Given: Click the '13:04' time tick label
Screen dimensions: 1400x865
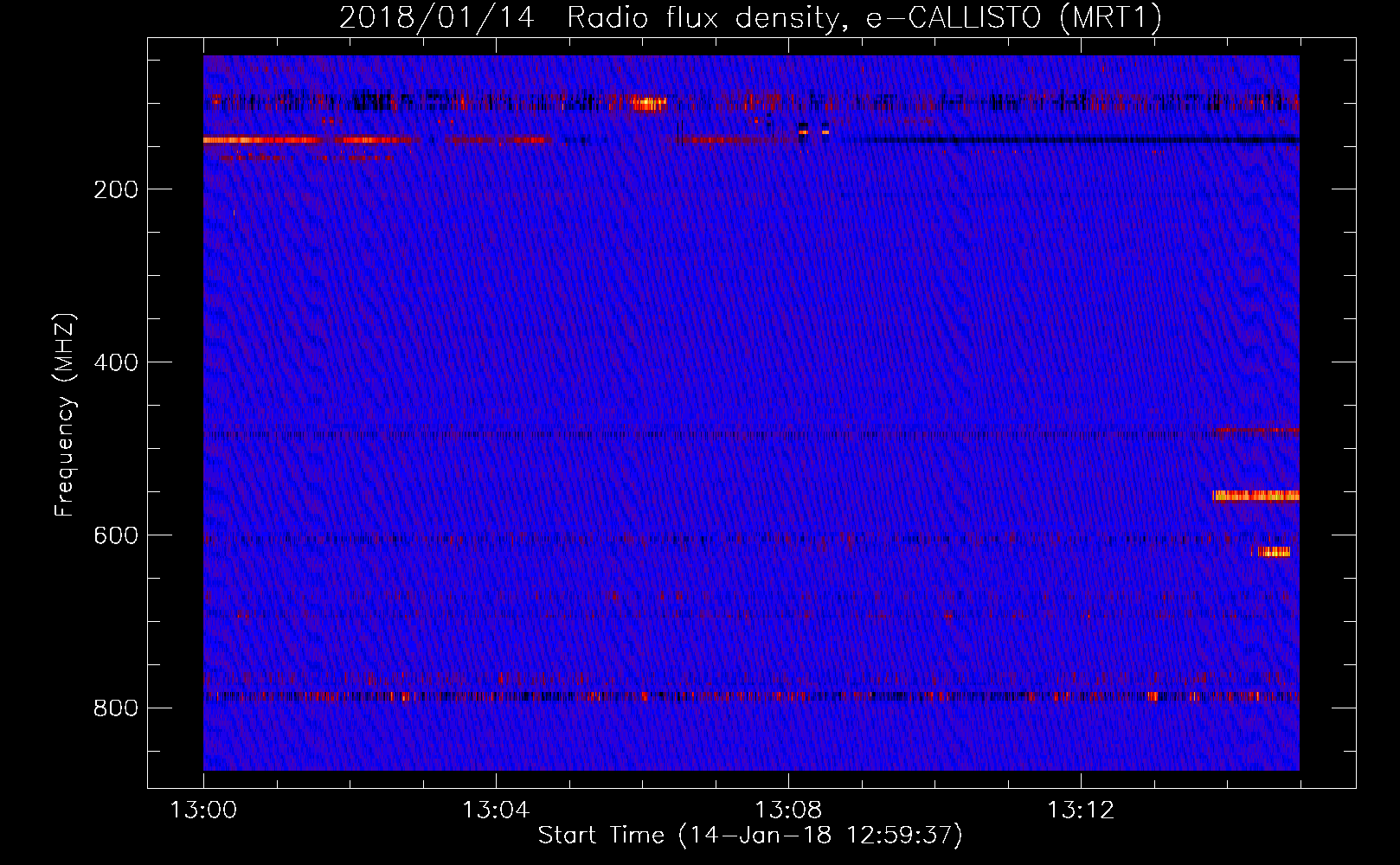Looking at the screenshot, I should point(496,811).
